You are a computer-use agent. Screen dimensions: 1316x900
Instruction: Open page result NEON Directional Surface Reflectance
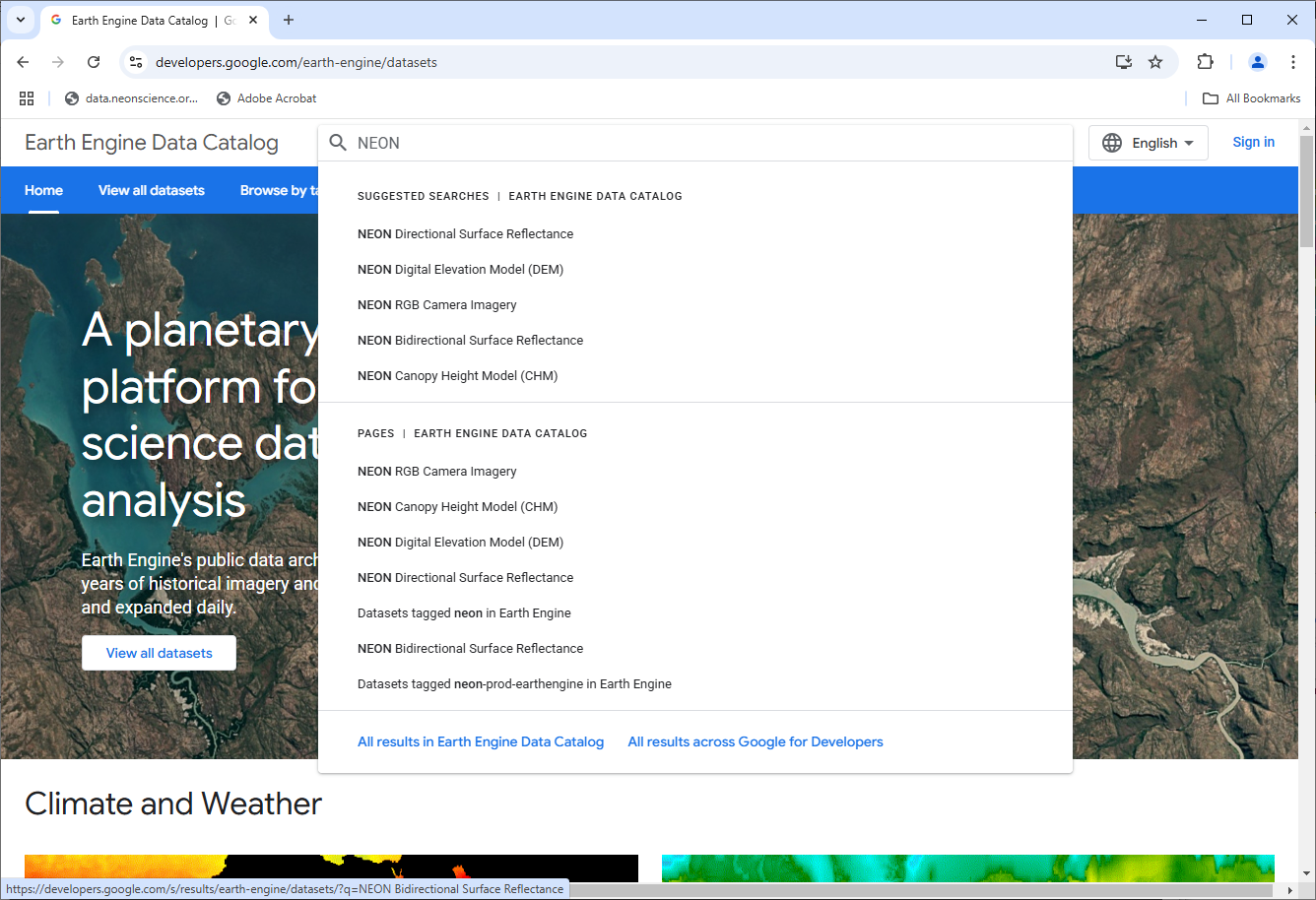point(465,578)
